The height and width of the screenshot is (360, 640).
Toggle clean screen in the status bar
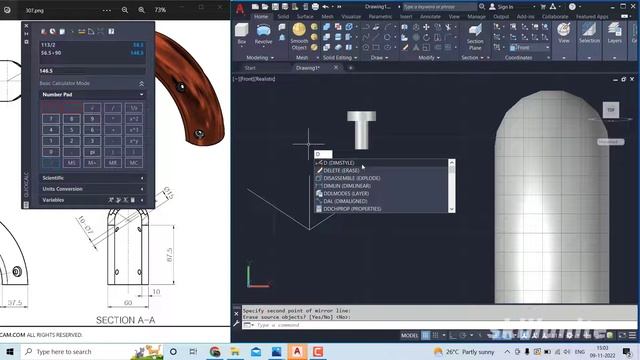pyautogui.click(x=622, y=336)
